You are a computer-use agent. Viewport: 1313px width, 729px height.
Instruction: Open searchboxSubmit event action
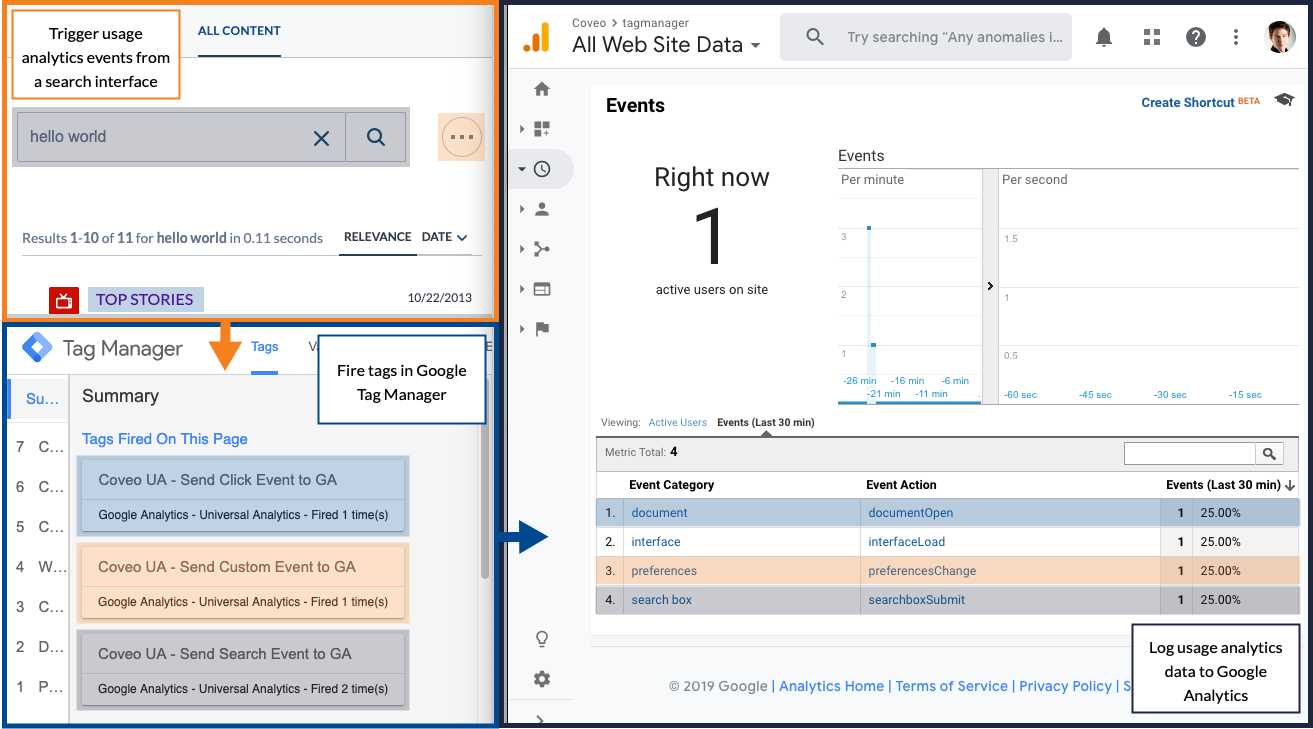pos(917,600)
